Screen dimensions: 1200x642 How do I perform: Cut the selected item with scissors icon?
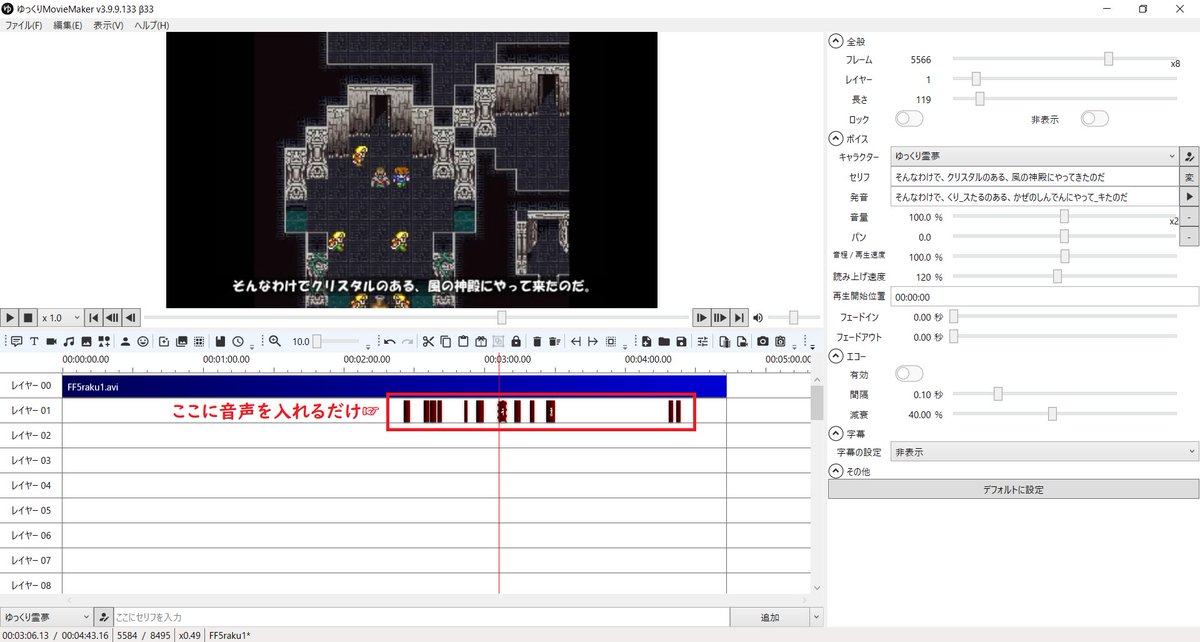pyautogui.click(x=428, y=341)
